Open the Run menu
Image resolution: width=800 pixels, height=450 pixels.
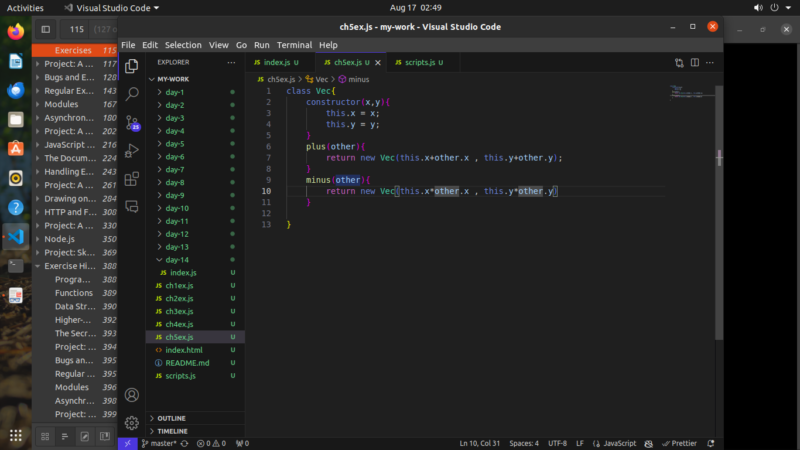[262, 45]
